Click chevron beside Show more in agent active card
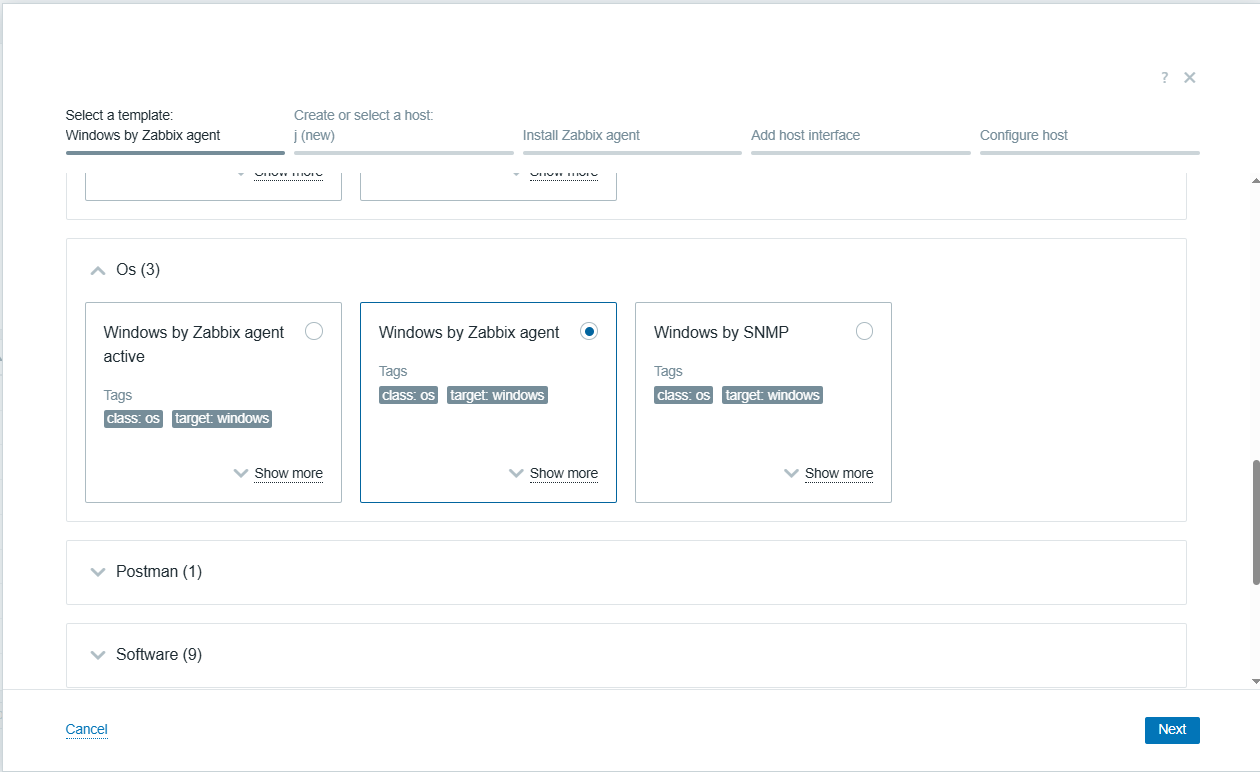The height and width of the screenshot is (772, 1260). point(240,473)
